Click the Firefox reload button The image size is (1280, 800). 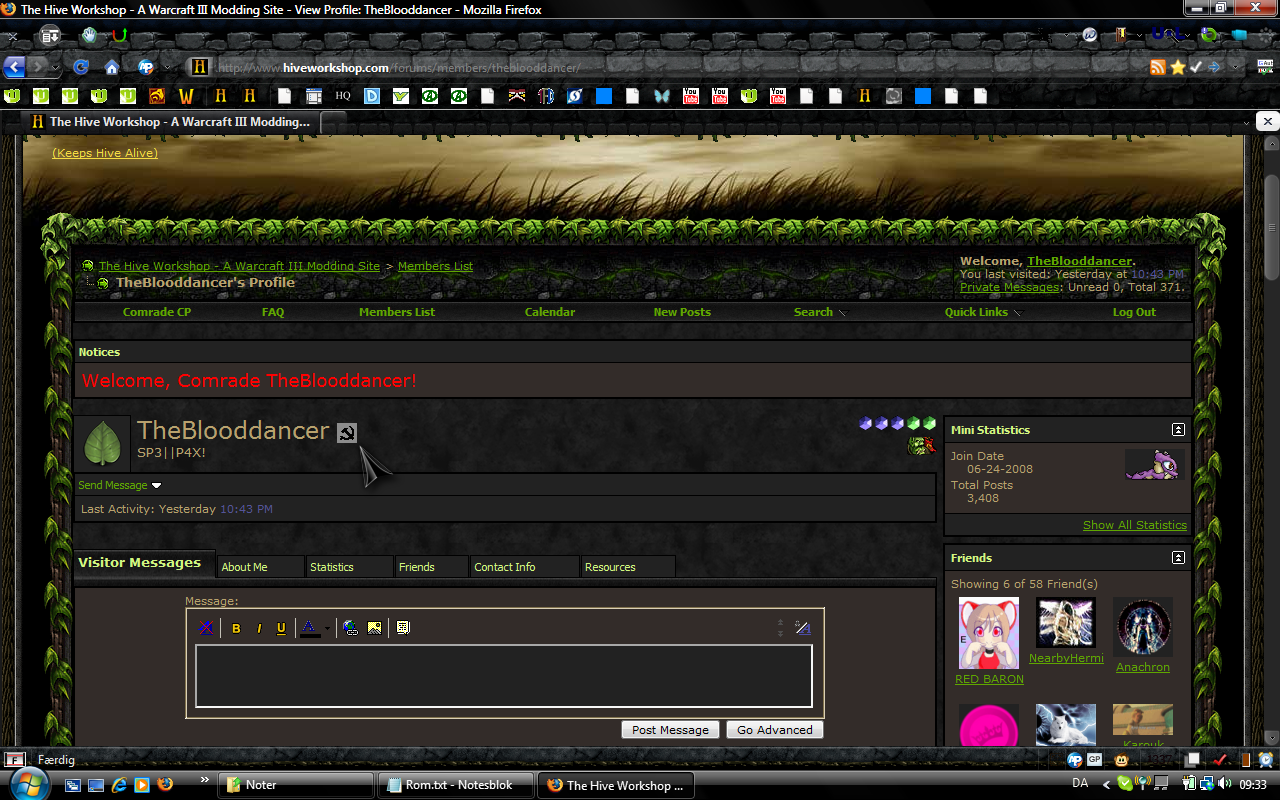81,67
